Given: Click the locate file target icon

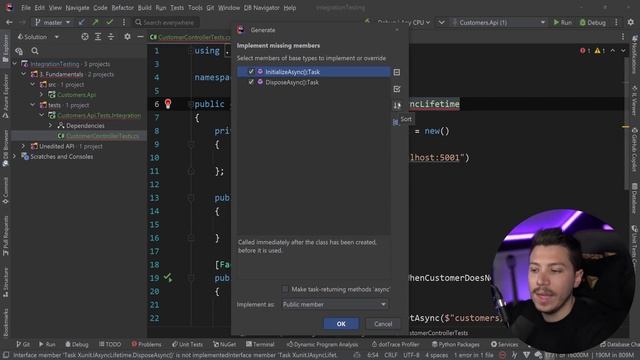Looking at the screenshot, I should 84,37.
